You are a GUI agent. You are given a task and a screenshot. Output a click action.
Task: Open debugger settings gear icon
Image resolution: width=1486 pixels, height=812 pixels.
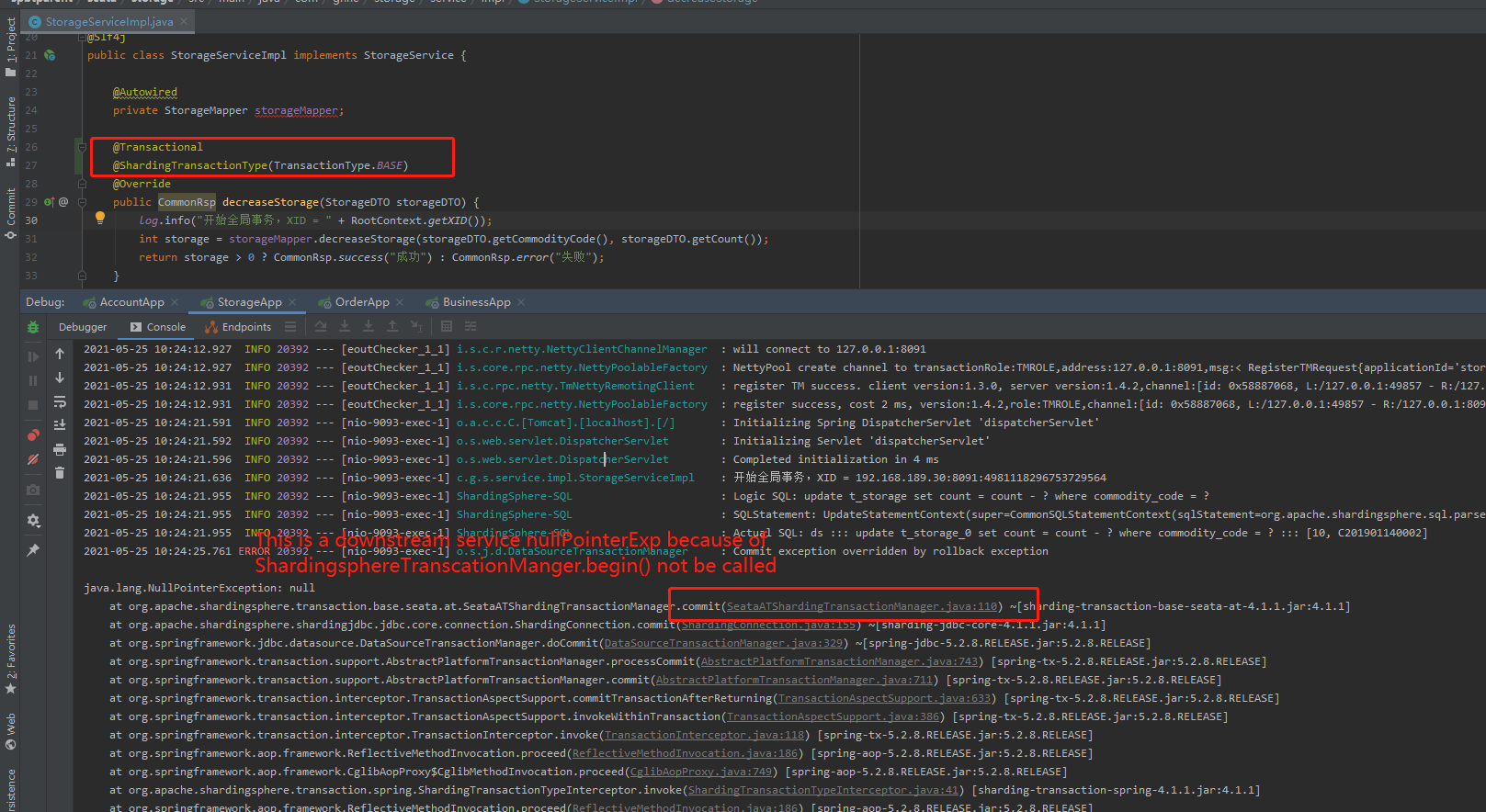coord(33,520)
